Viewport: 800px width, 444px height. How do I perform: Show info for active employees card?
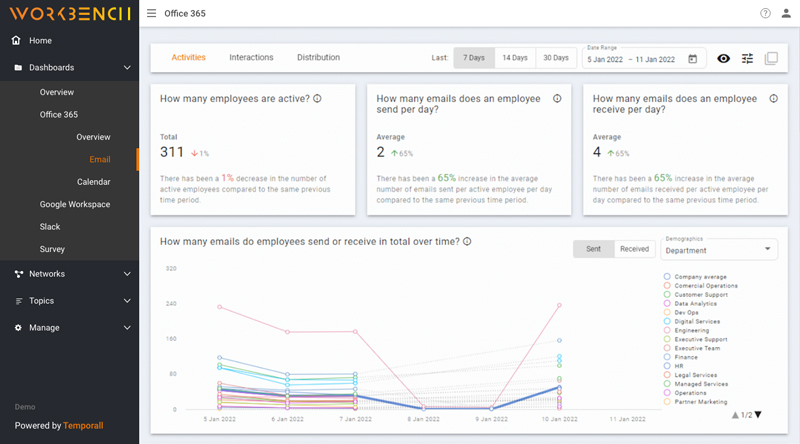[x=317, y=98]
